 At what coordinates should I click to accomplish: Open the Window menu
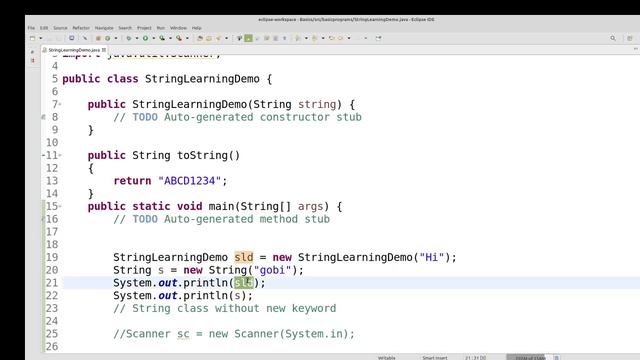coord(178,28)
